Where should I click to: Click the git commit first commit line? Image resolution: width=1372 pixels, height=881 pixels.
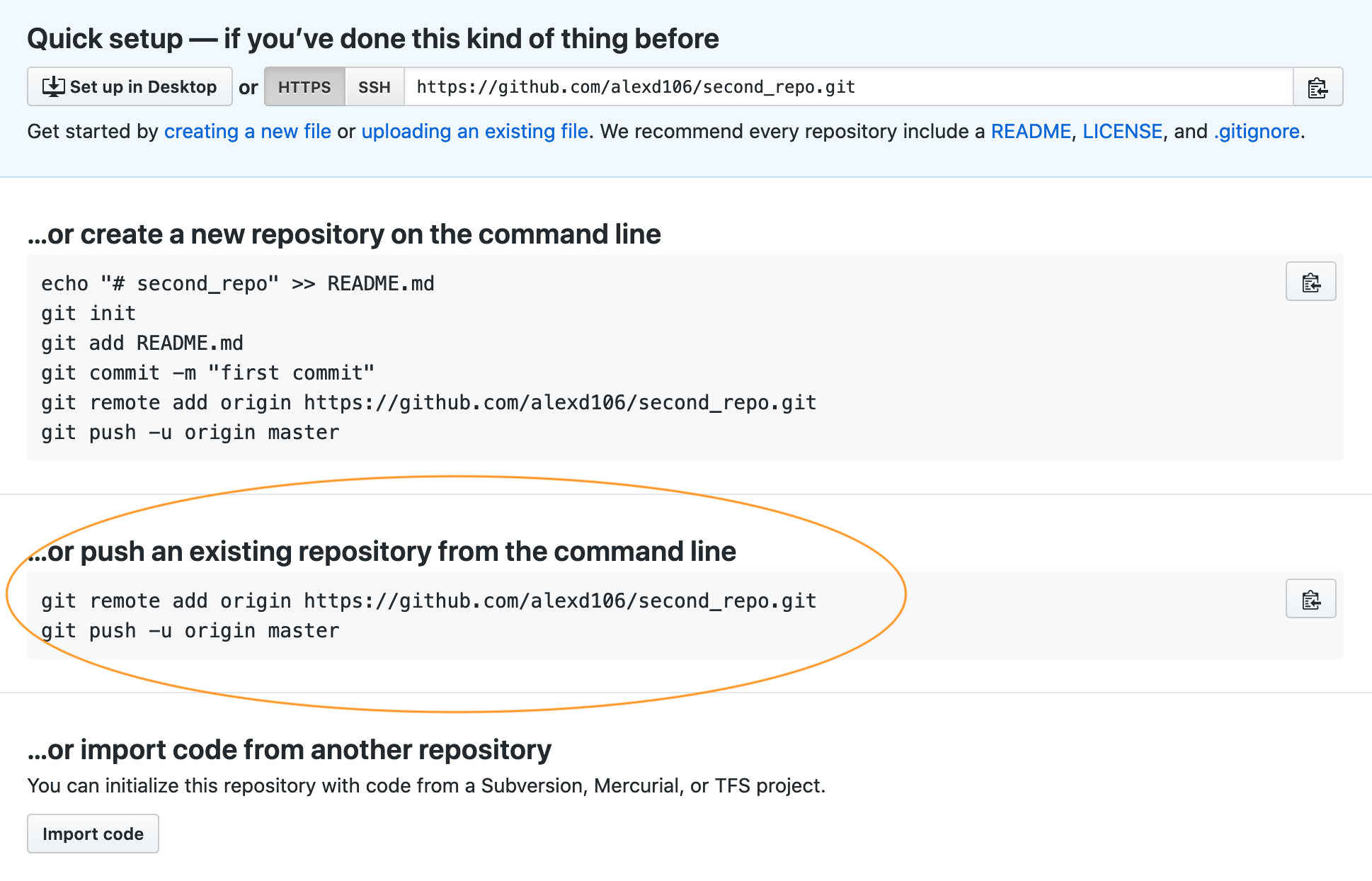pos(207,373)
